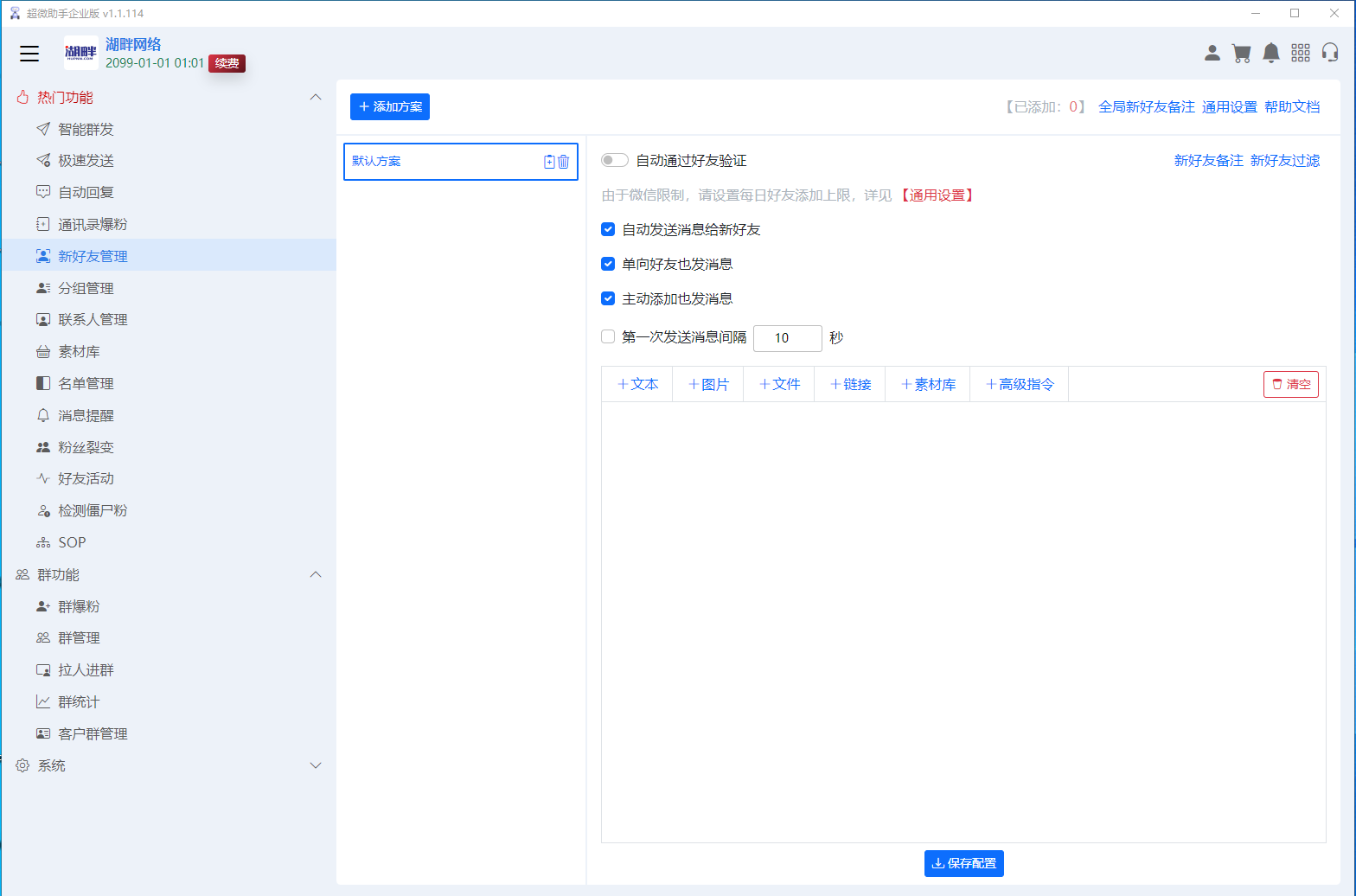Collapse the 群功能 section chevron
This screenshot has height=896, width=1356.
click(316, 575)
